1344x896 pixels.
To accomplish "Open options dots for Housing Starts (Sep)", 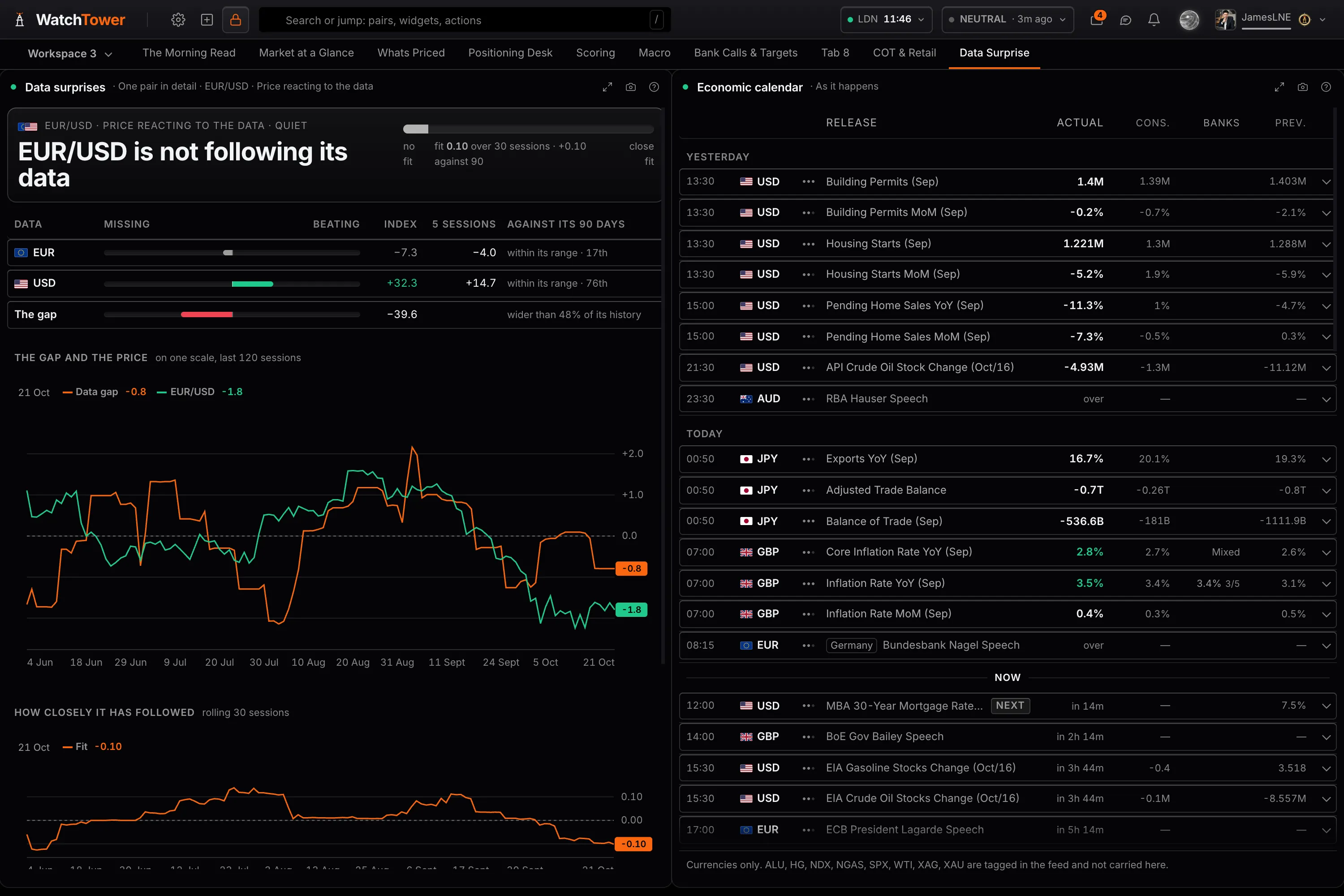I will (809, 244).
